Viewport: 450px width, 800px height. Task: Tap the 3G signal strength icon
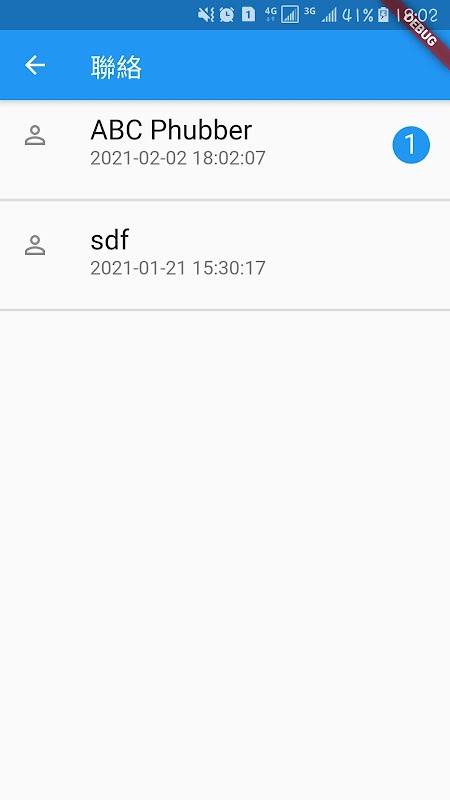pos(320,14)
